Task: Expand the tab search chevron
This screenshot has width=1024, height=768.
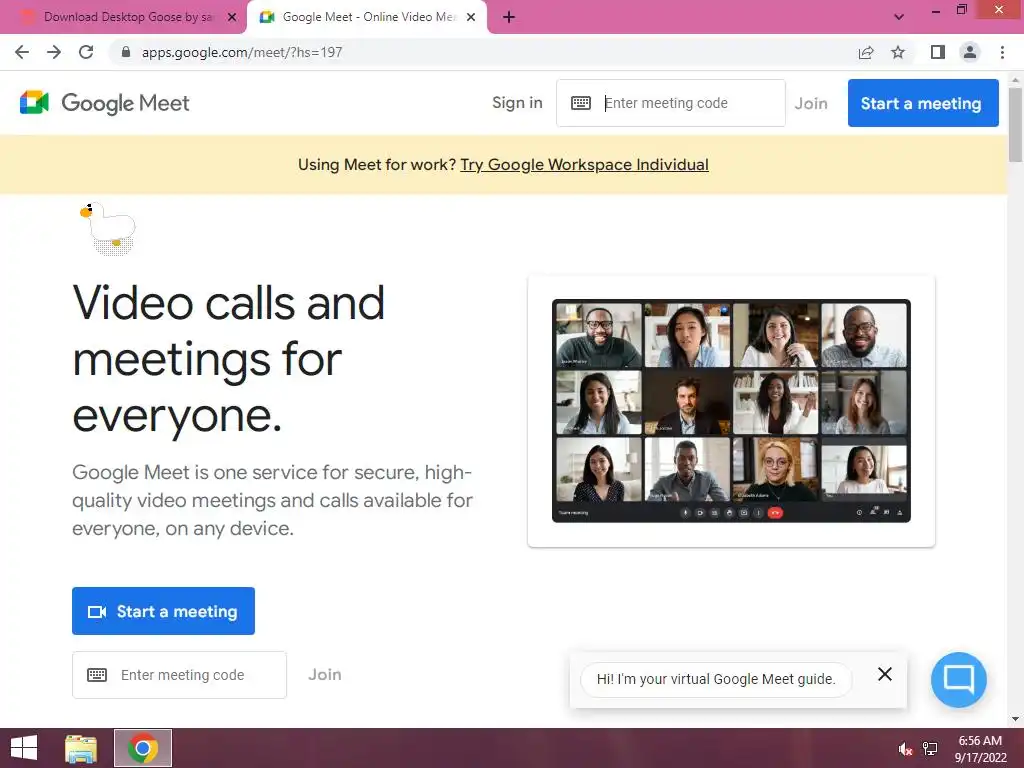Action: tap(899, 17)
